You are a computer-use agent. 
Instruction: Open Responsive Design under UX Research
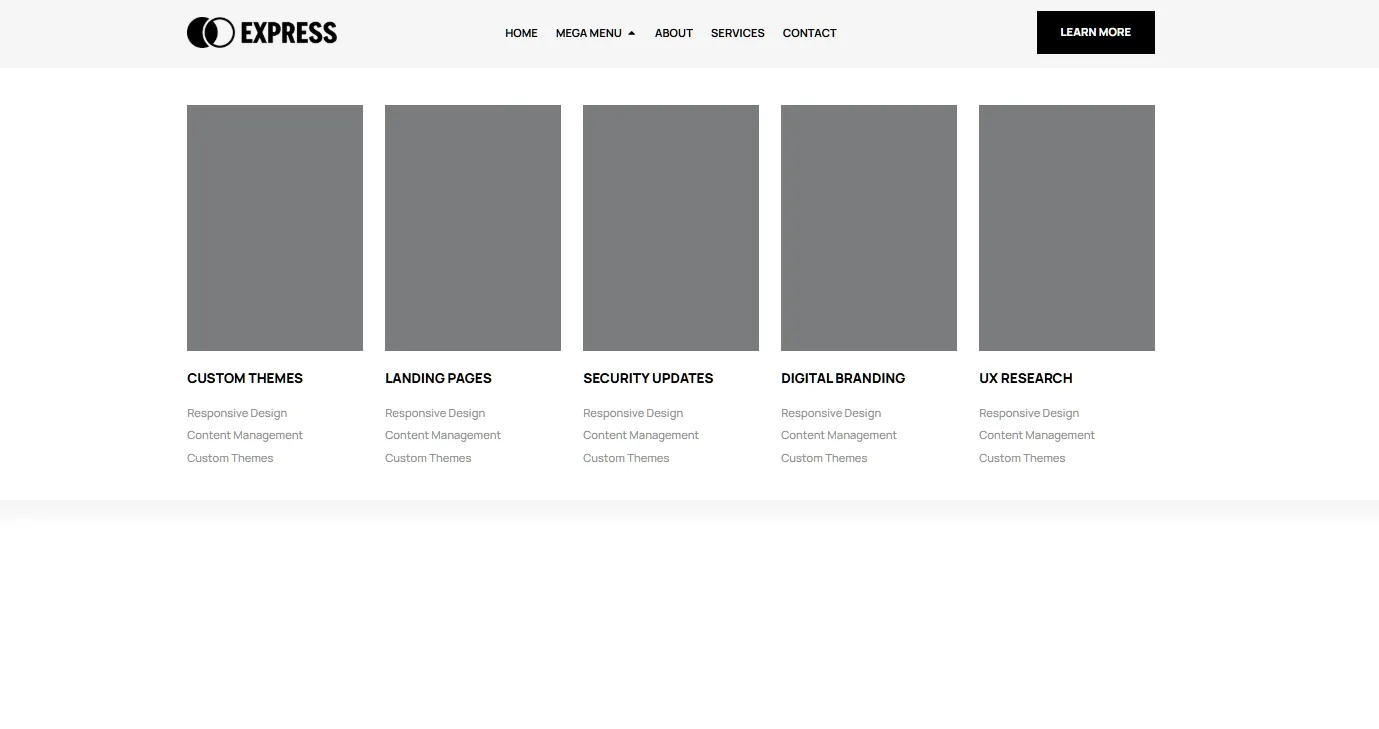(1029, 413)
